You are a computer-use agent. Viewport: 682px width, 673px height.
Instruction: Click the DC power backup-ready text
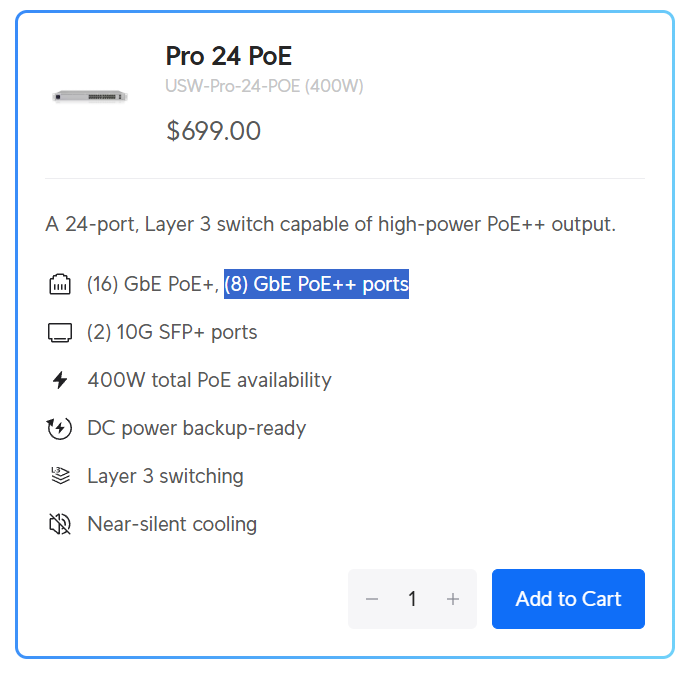tap(196, 428)
